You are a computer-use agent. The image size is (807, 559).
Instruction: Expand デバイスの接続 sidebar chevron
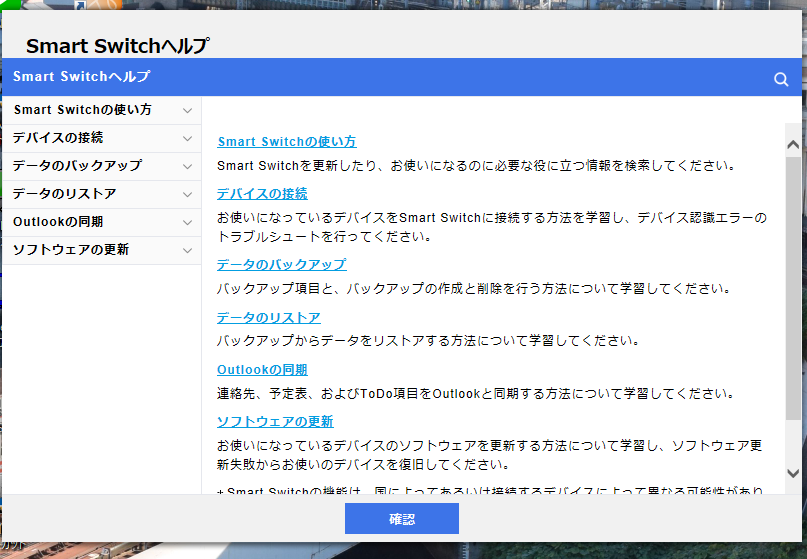[187, 138]
